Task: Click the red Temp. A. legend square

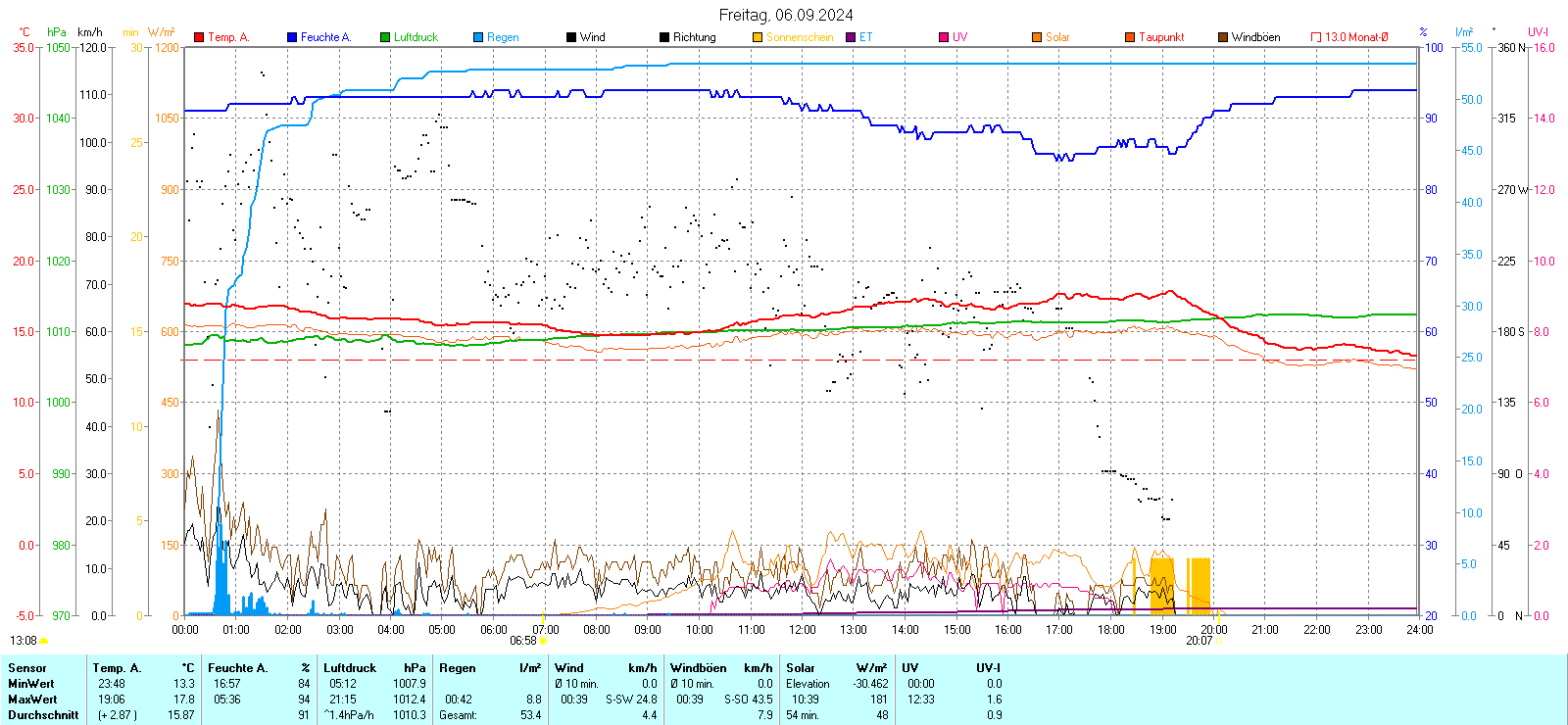Action: pyautogui.click(x=199, y=37)
